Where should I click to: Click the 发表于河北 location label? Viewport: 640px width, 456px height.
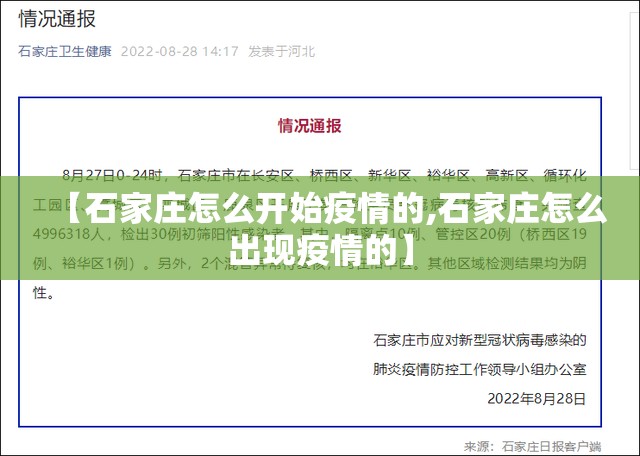[x=281, y=51]
